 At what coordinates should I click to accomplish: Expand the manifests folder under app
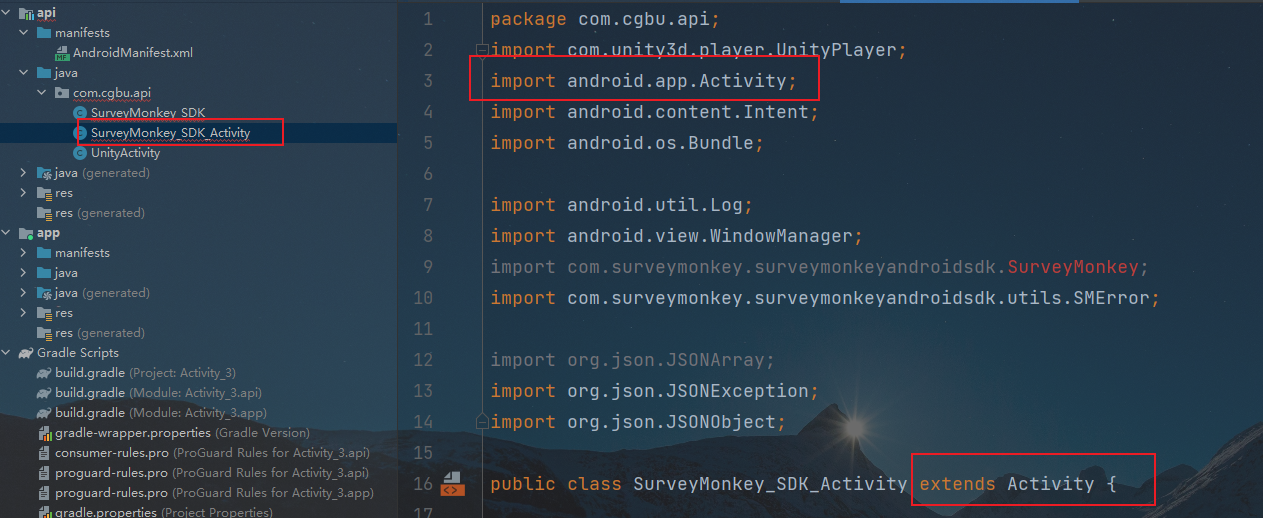[x=25, y=253]
